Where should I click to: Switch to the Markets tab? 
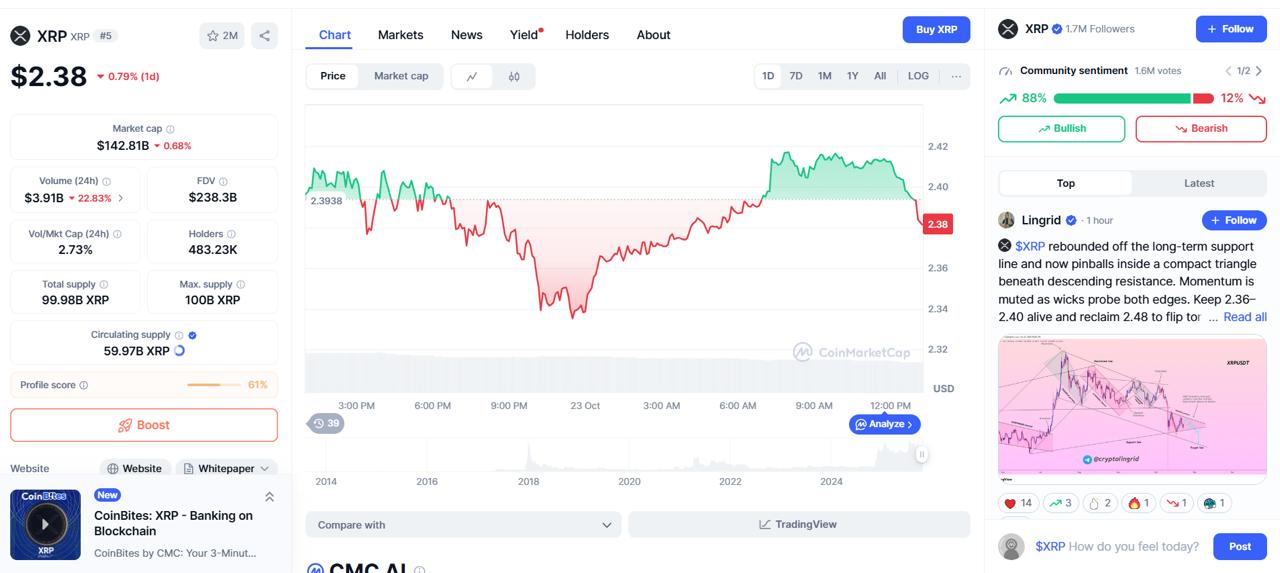tap(400, 35)
